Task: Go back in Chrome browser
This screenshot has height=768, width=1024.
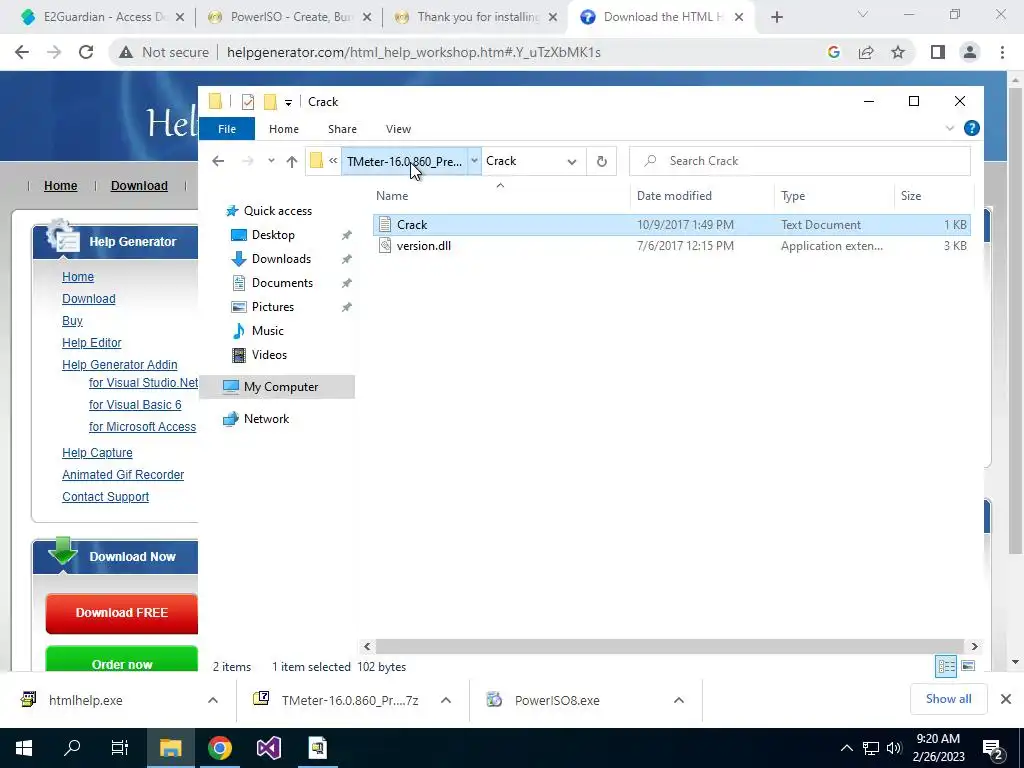Action: (x=22, y=52)
